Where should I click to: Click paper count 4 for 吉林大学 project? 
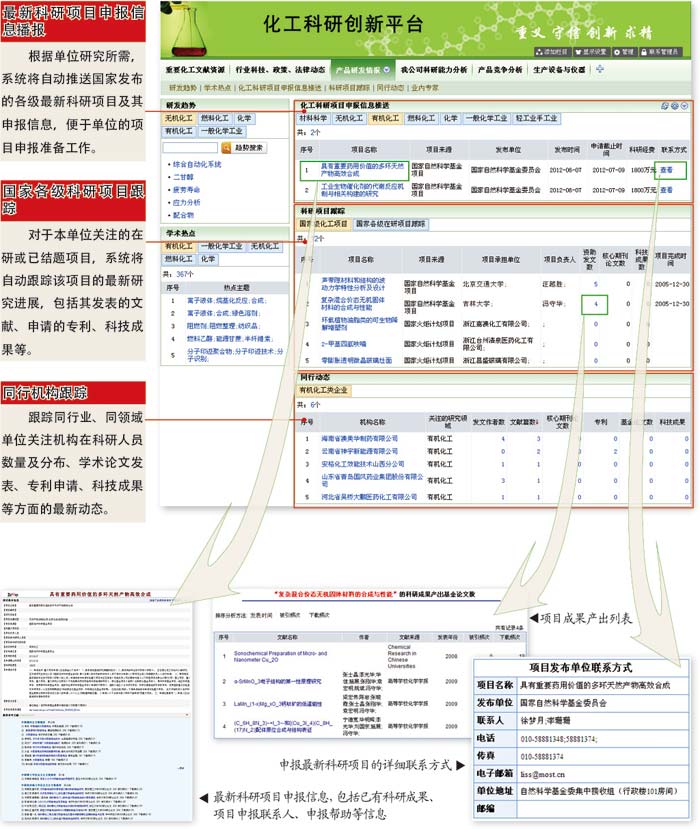point(595,304)
